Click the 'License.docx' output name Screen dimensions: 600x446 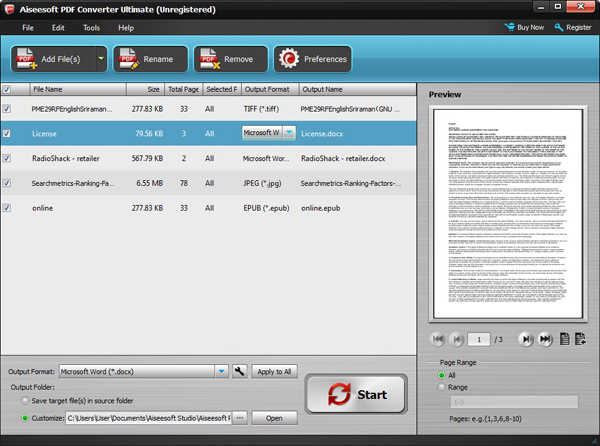[322, 133]
